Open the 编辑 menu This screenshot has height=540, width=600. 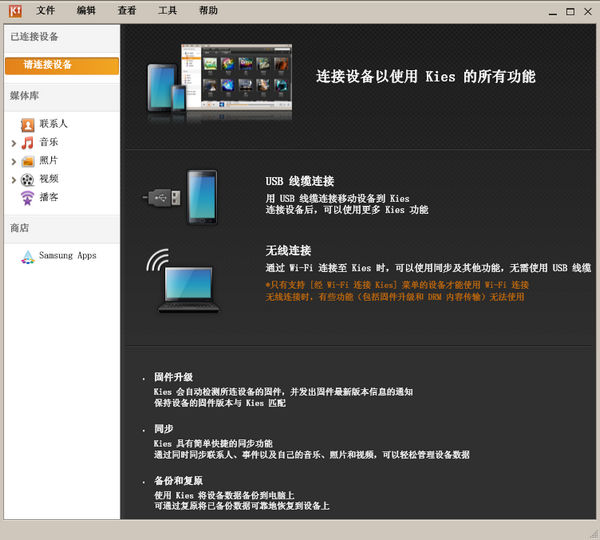point(86,10)
